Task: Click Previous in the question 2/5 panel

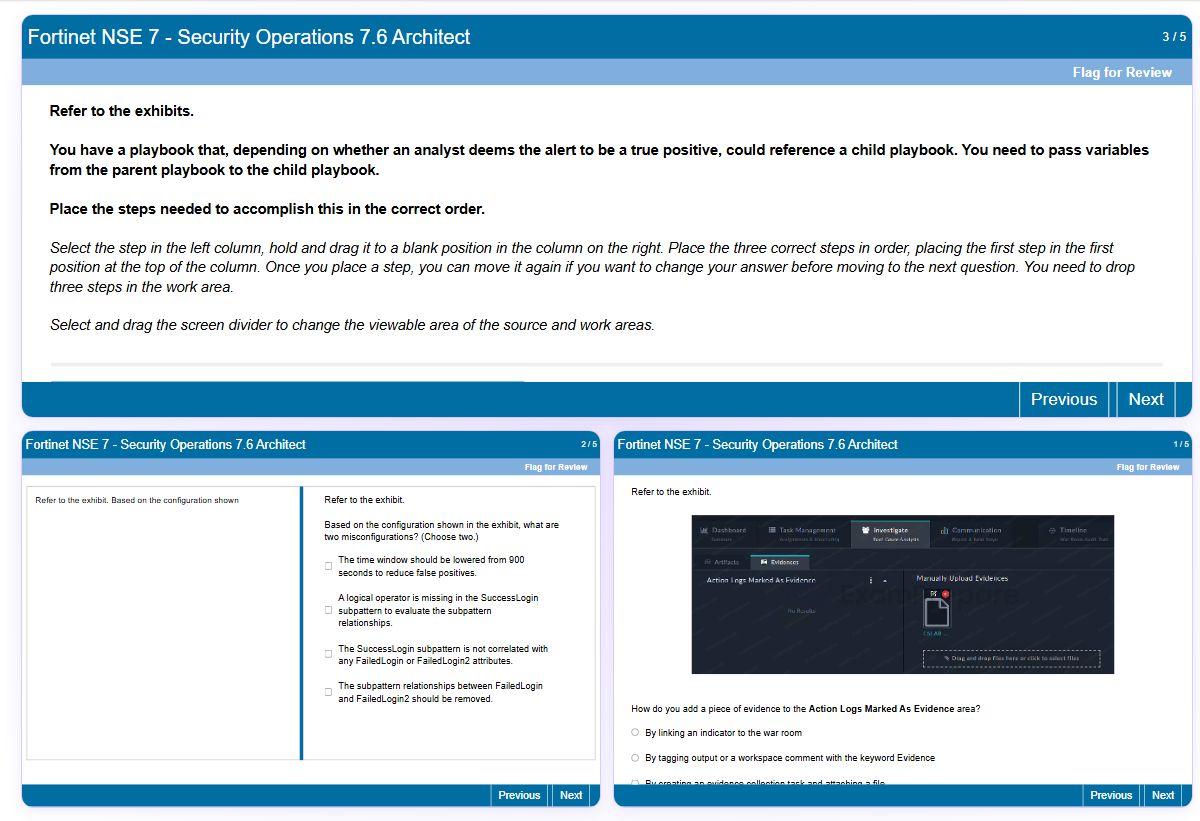Action: coord(519,795)
